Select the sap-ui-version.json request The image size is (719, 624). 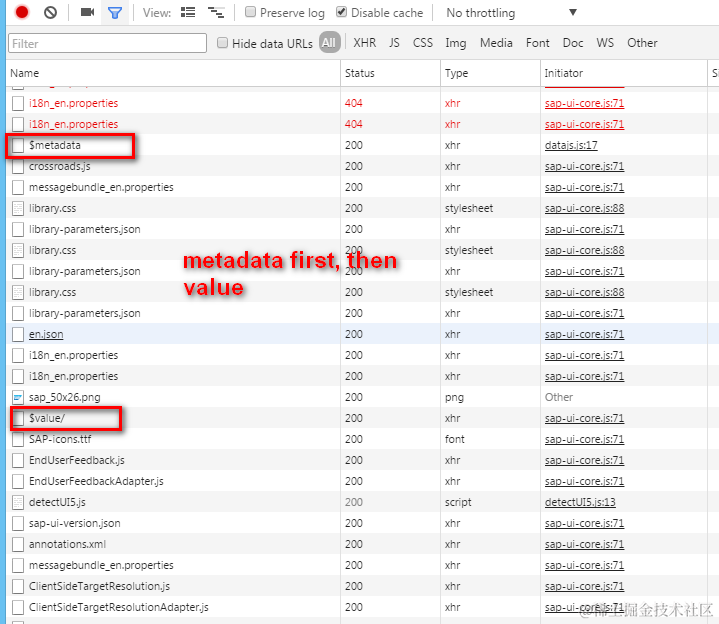(75, 524)
